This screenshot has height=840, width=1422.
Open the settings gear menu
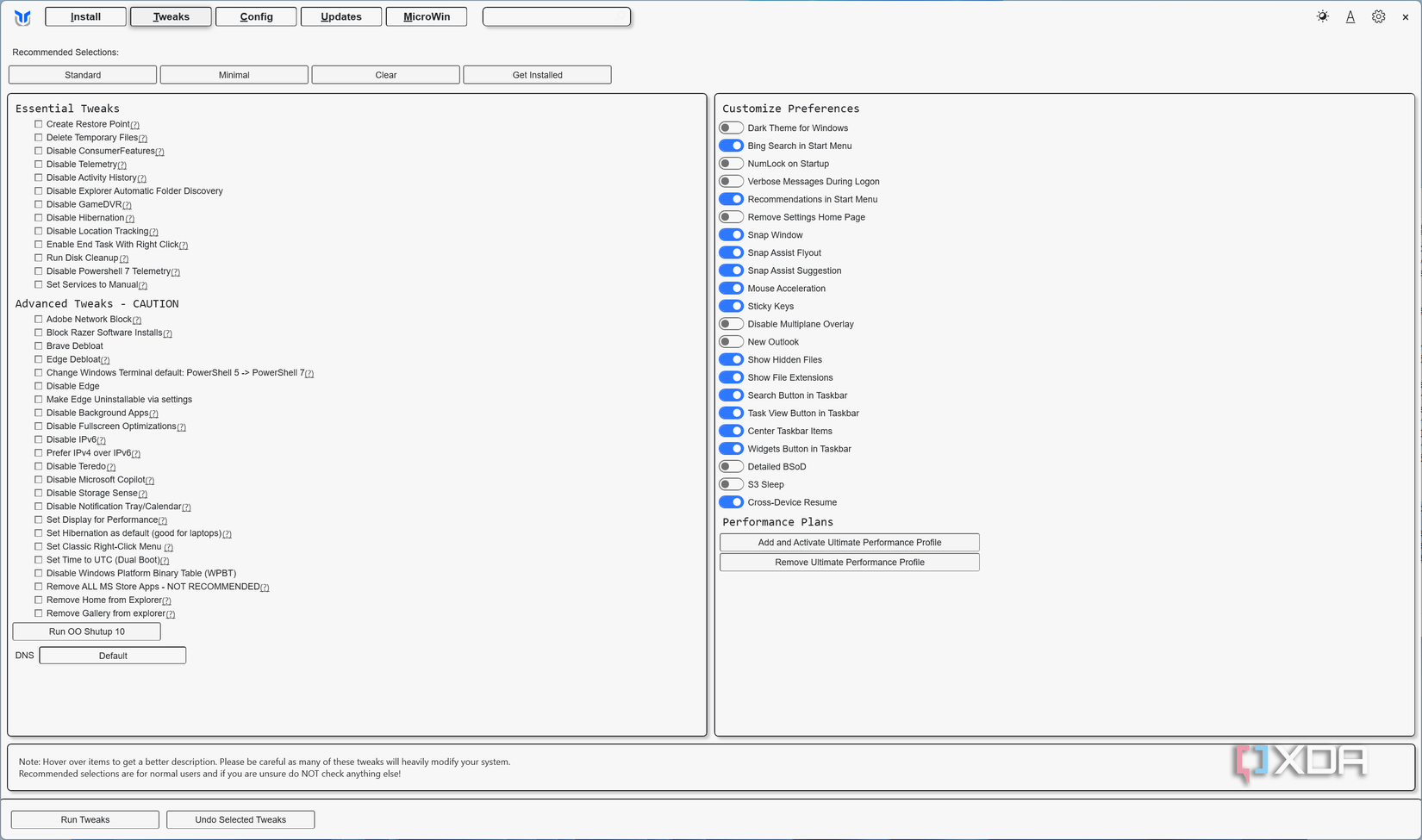click(1377, 16)
